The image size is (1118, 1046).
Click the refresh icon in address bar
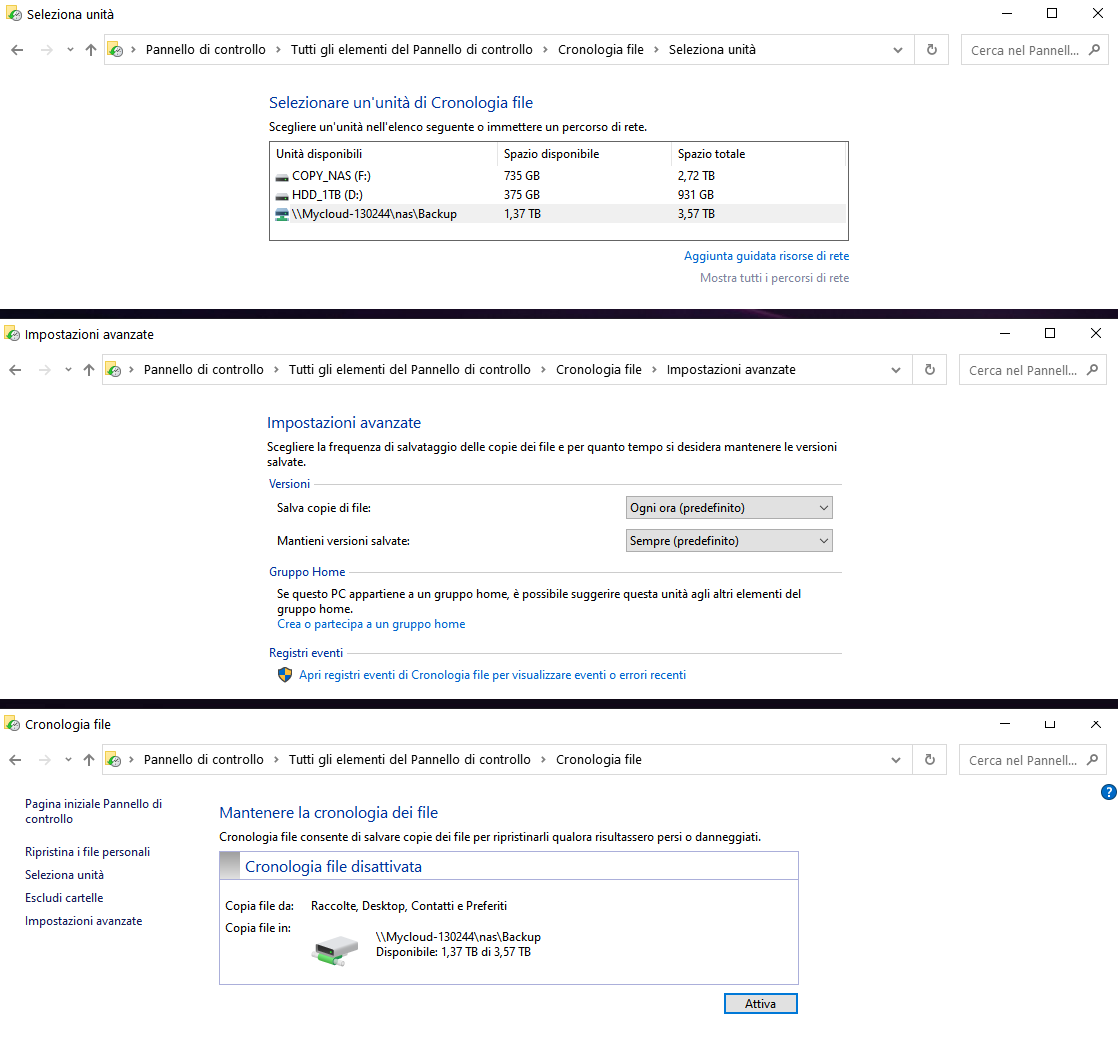click(930, 49)
